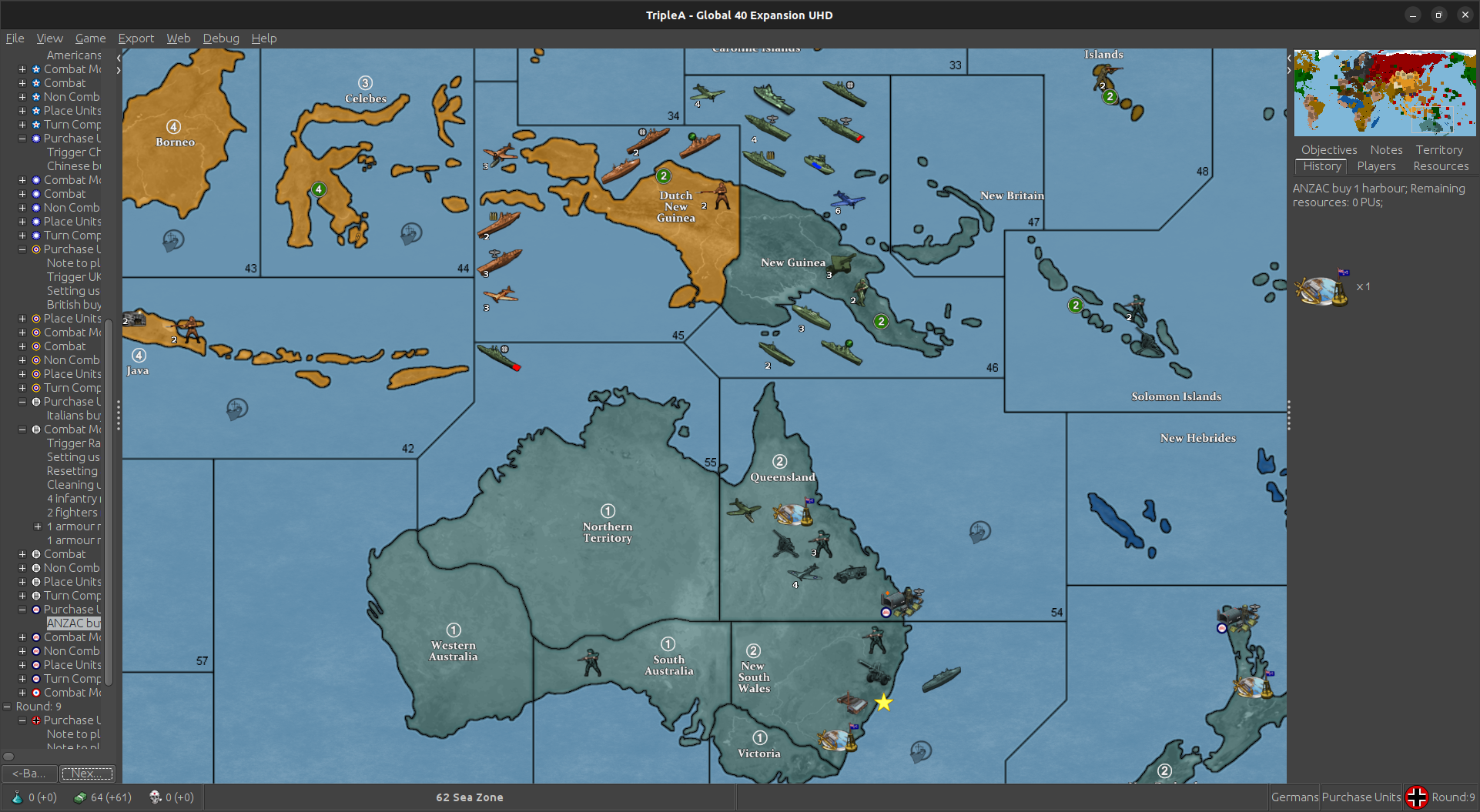Click the yellow capital star in New South Wales
The height and width of the screenshot is (812, 1480).
pyautogui.click(x=883, y=703)
